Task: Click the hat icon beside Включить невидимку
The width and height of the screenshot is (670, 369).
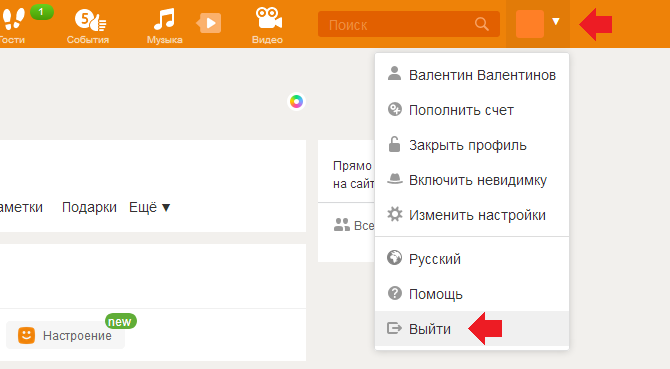Action: point(394,179)
